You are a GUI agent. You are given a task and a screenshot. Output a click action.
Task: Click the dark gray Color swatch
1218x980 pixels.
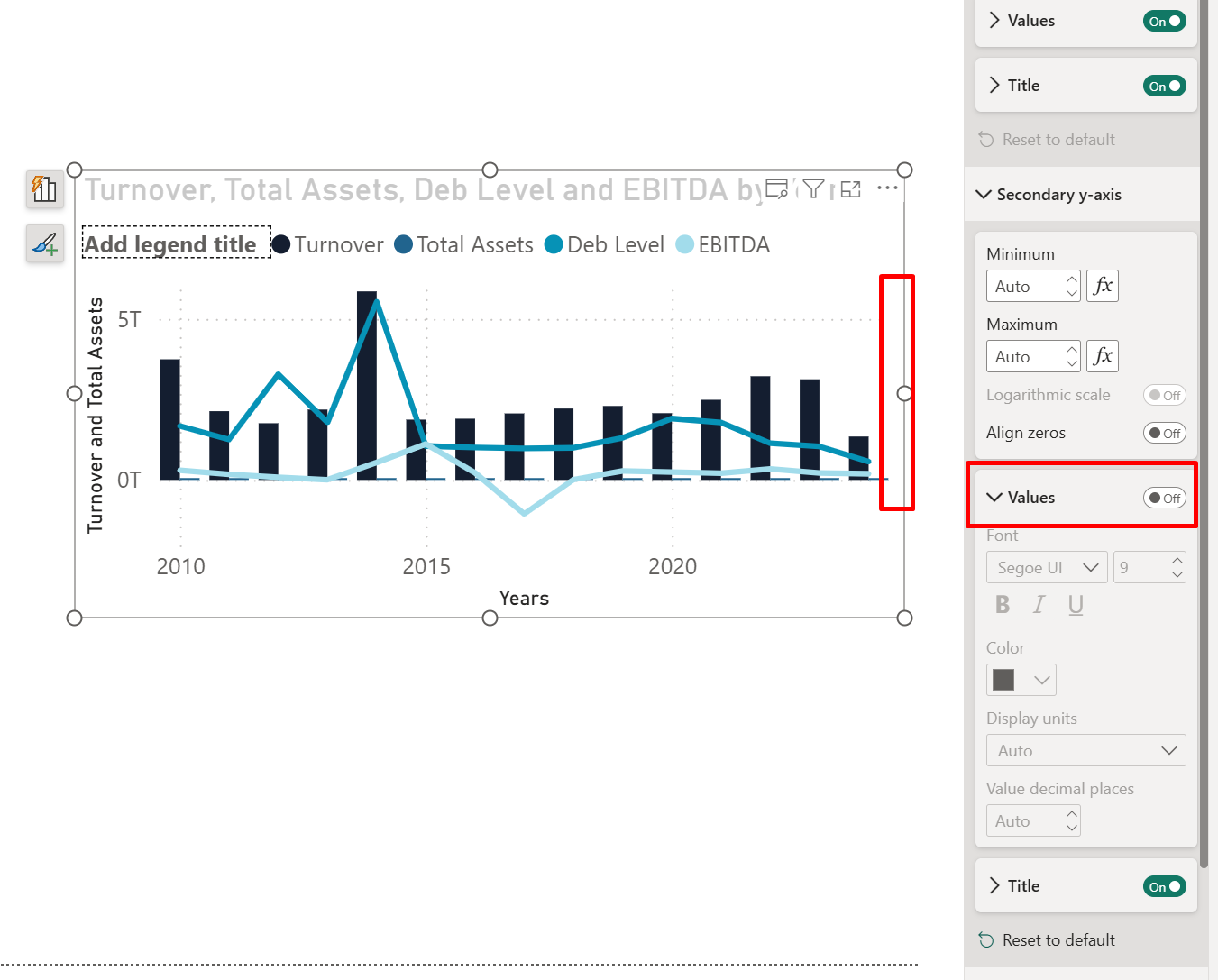tap(1003, 680)
